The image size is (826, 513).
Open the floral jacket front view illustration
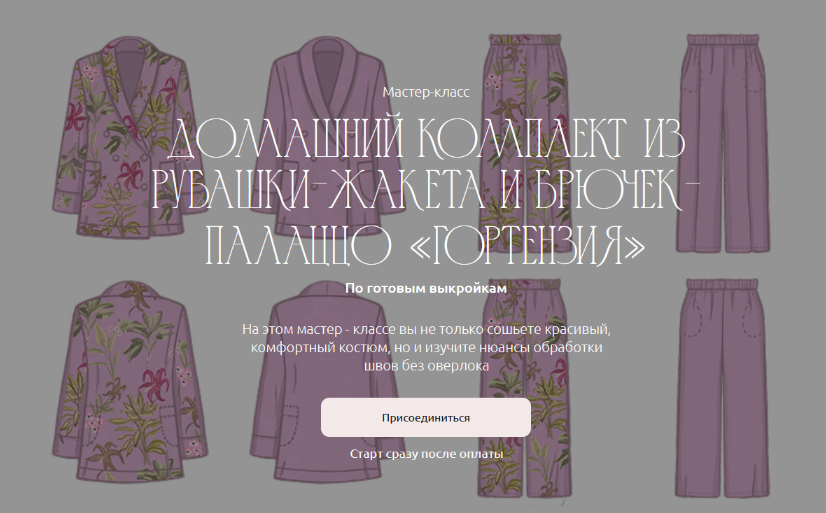[126, 140]
